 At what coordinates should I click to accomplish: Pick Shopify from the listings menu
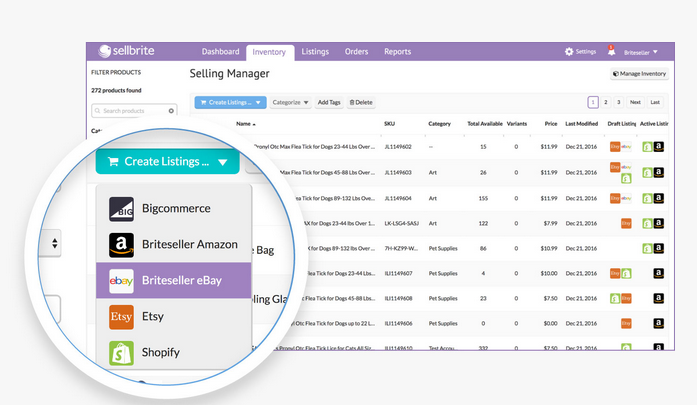174,352
